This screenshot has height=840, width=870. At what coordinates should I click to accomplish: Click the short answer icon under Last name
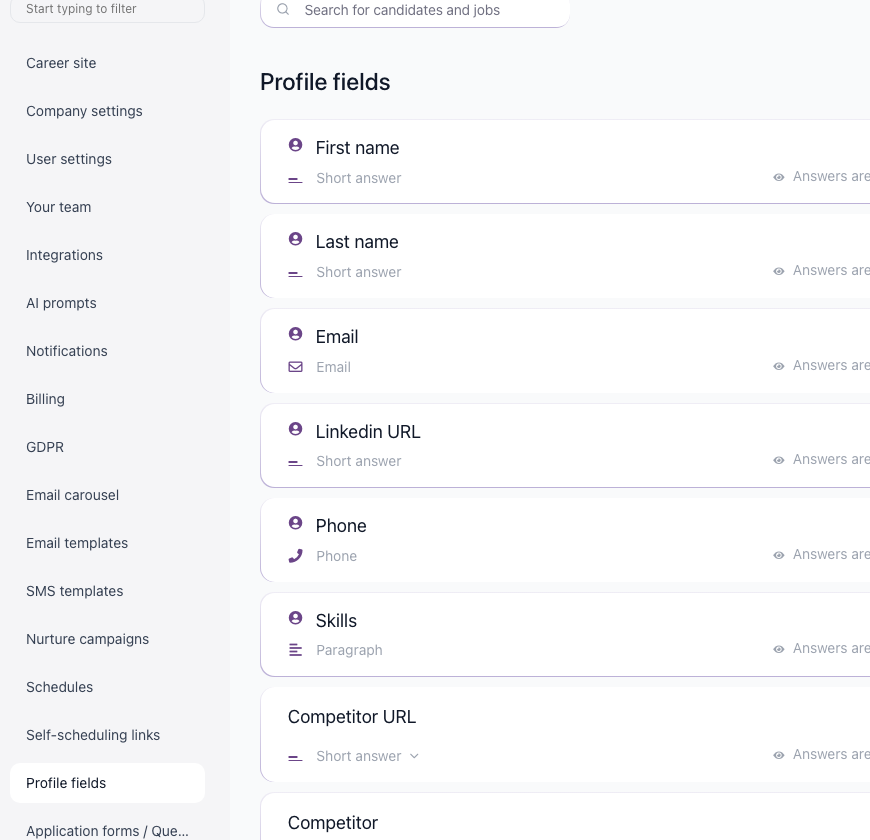295,274
